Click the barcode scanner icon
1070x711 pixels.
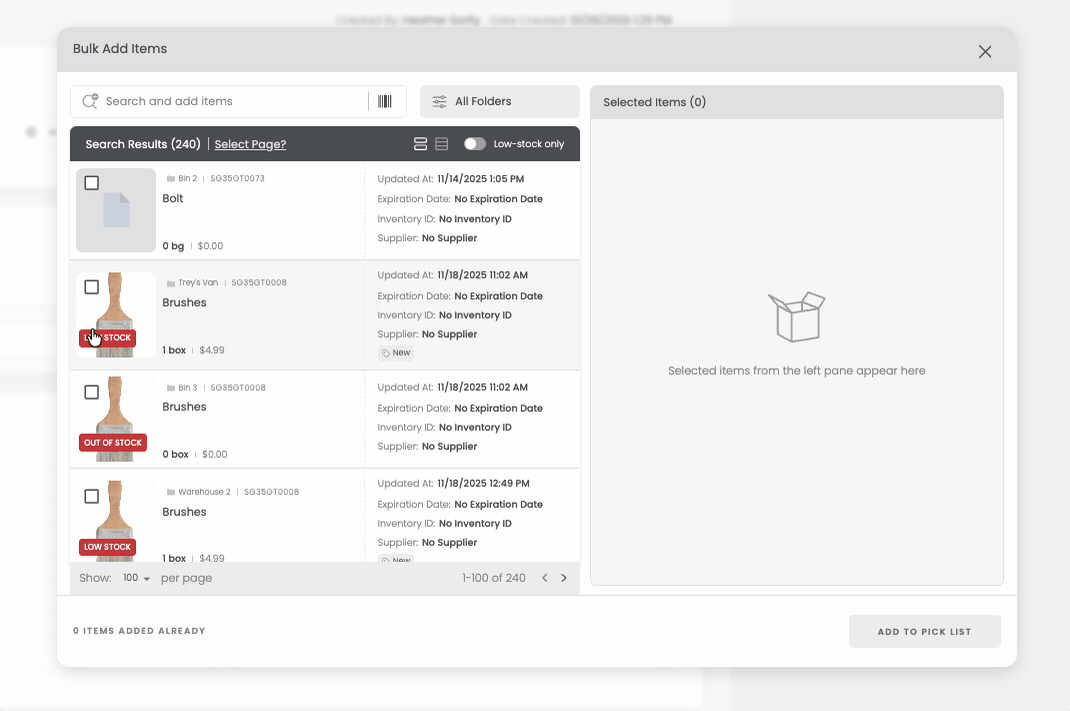tap(385, 101)
